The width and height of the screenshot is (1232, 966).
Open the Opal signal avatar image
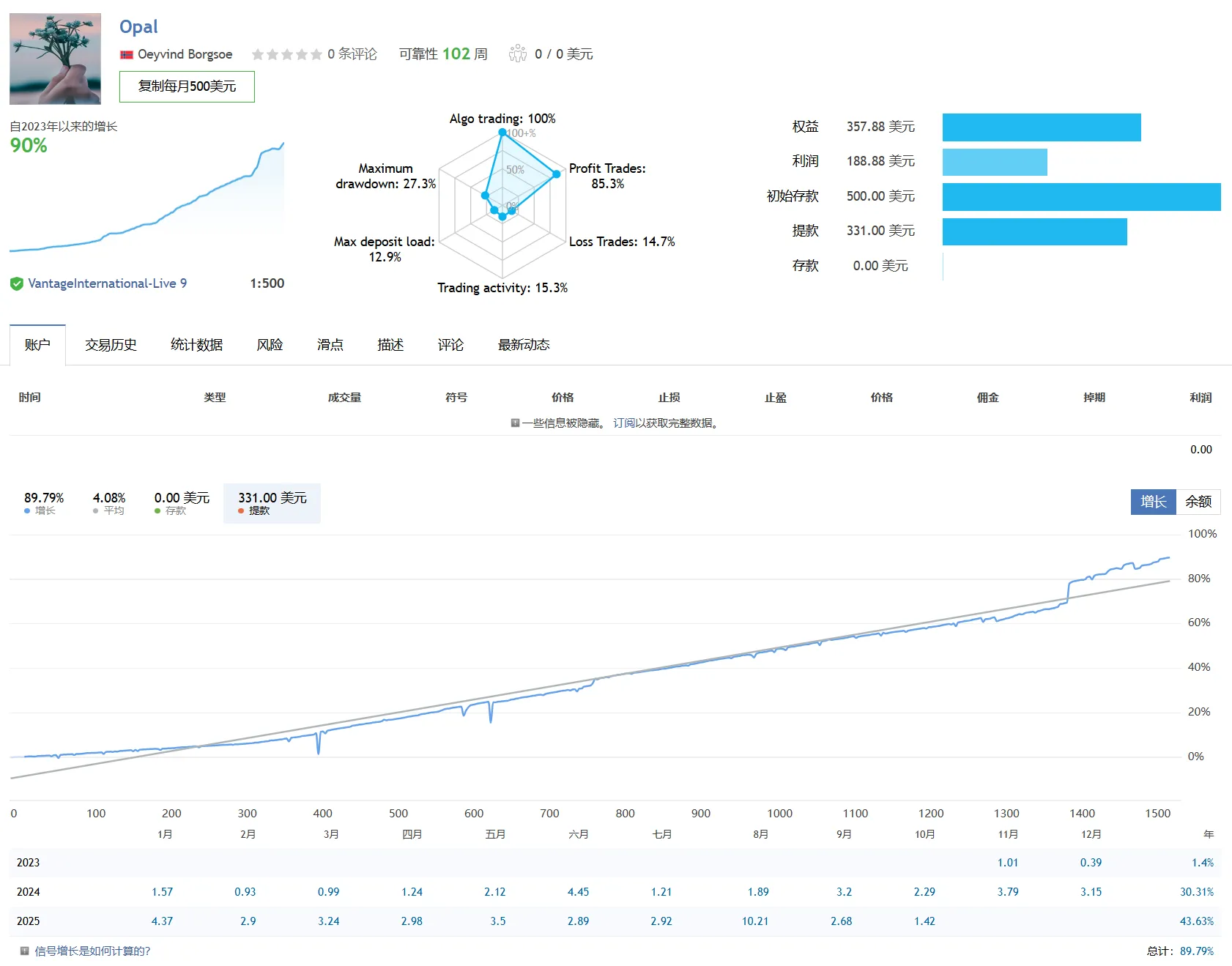point(56,59)
